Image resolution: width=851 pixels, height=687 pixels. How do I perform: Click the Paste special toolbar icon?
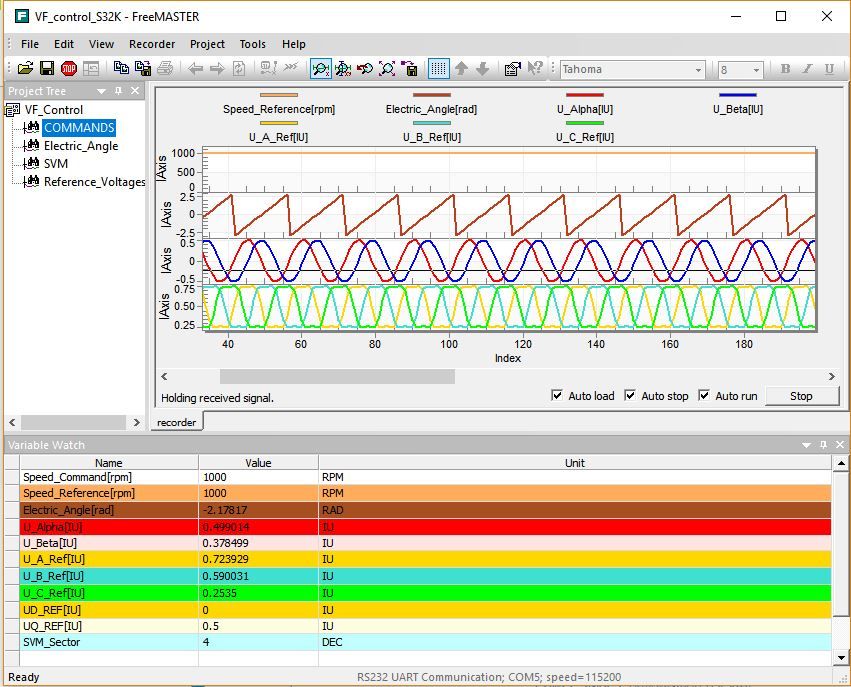pos(143,68)
